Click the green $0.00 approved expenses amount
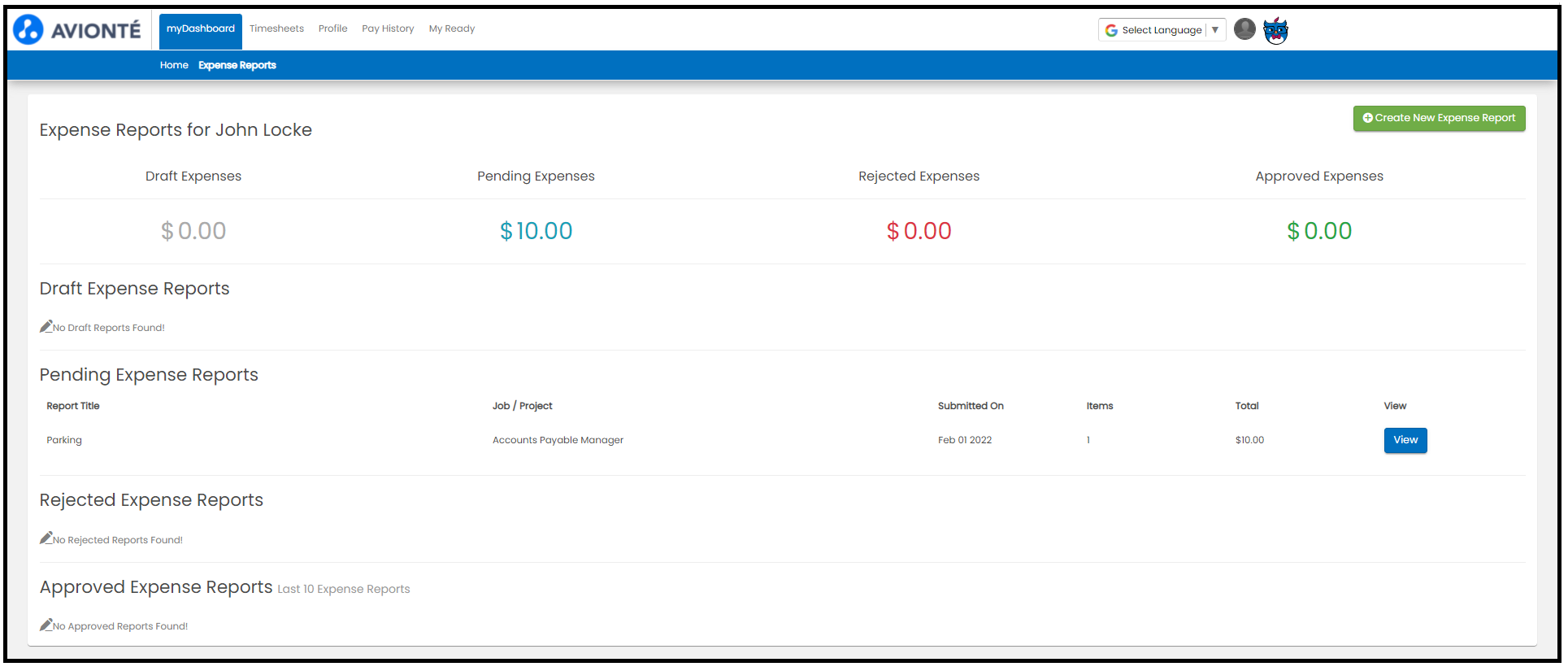 1319,231
